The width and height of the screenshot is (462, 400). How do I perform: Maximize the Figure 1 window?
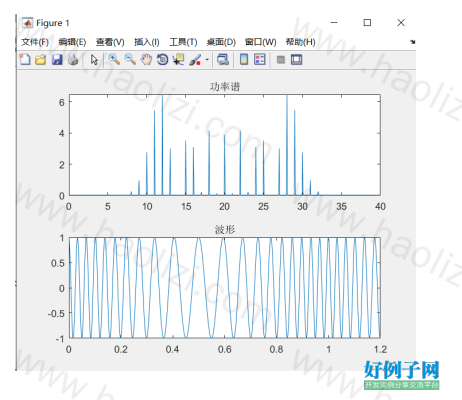367,23
